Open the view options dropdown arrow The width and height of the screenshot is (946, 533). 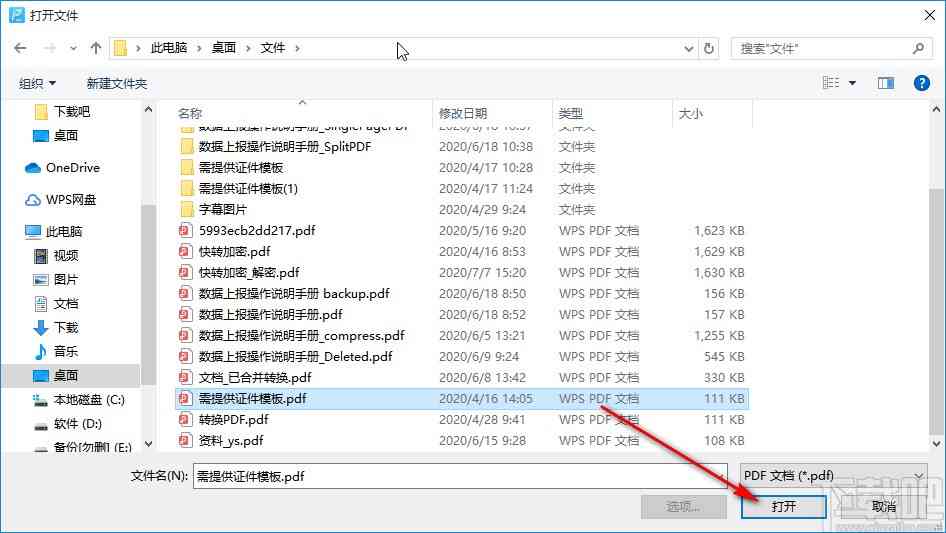(852, 83)
